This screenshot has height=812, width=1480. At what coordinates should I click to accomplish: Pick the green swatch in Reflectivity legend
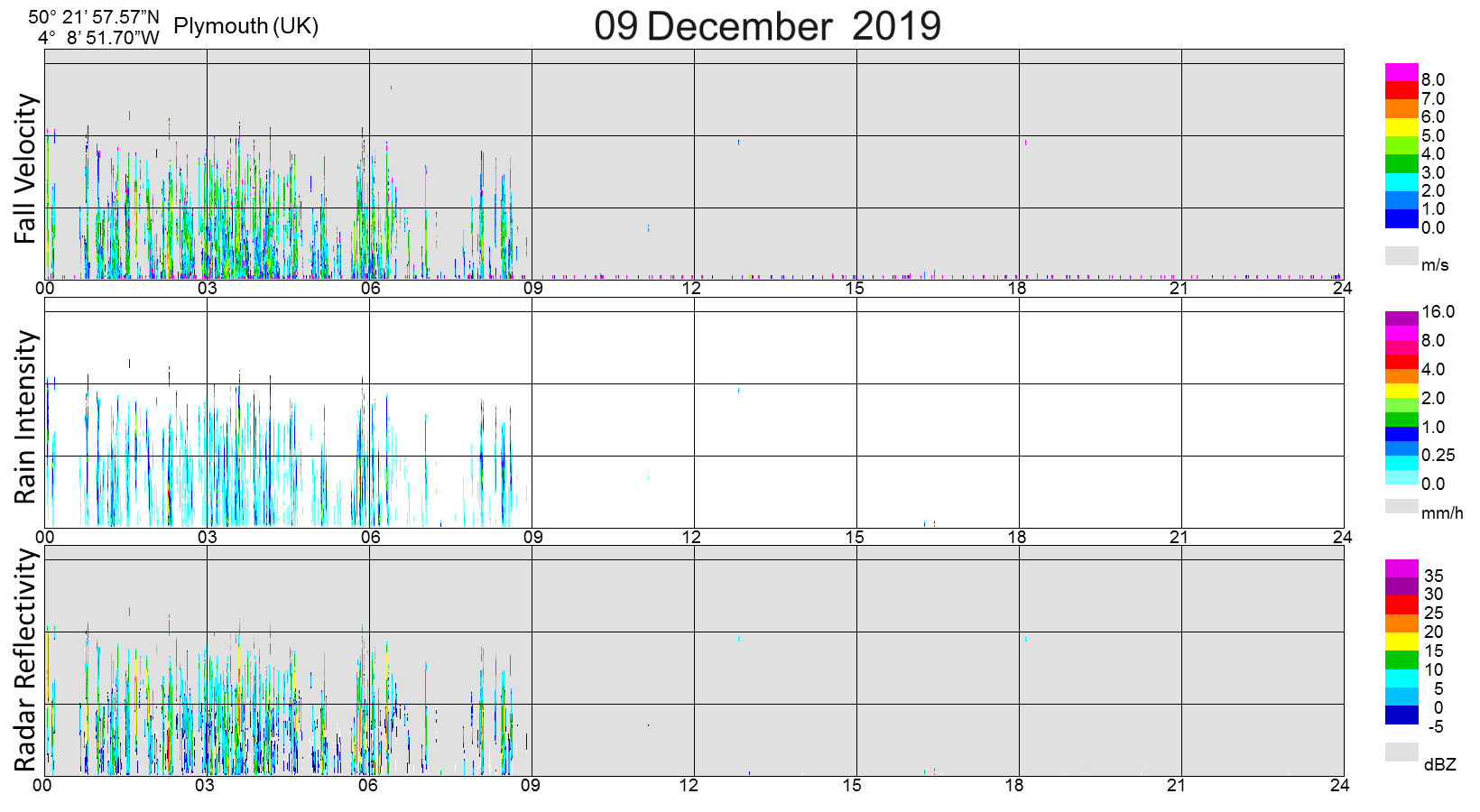coord(1401,660)
